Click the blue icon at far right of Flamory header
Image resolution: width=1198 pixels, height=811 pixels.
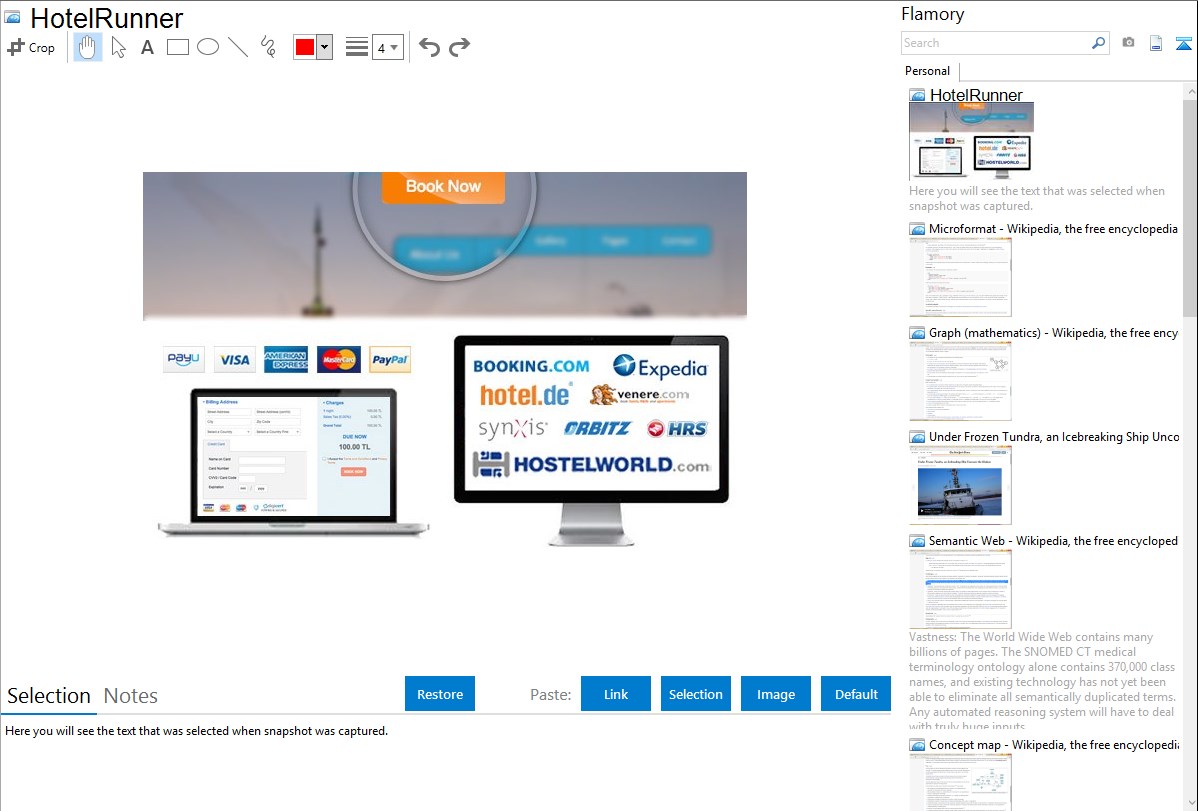click(x=1183, y=43)
